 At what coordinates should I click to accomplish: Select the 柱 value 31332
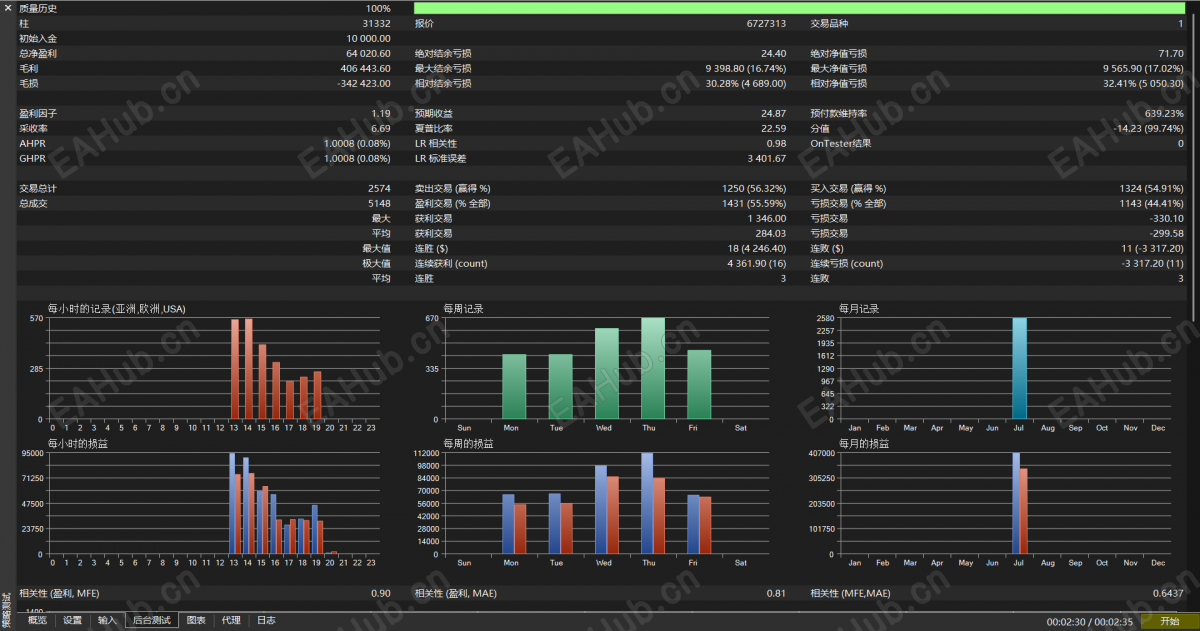[x=376, y=23]
